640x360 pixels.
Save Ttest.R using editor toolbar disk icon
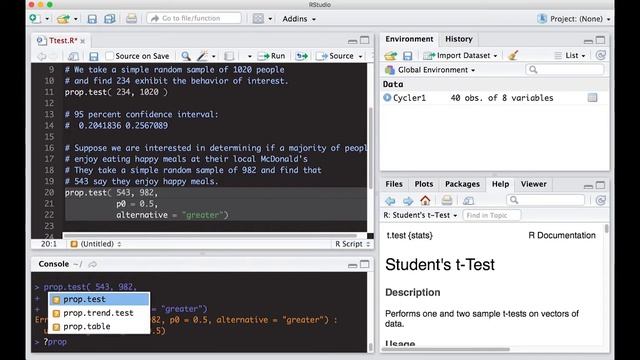[x=94, y=56]
